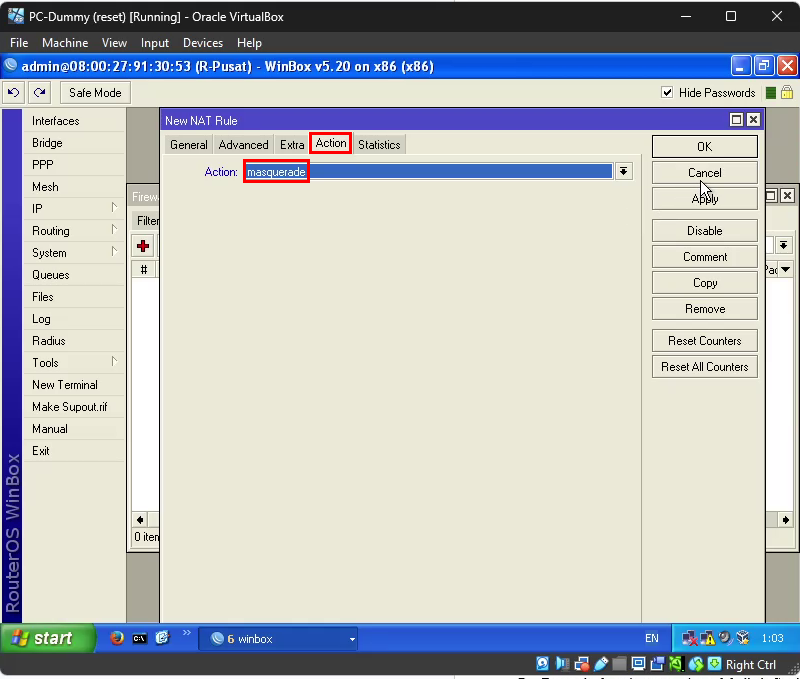The width and height of the screenshot is (800, 679).
Task: Open Queues in the WinBox sidebar
Action: (x=74, y=275)
